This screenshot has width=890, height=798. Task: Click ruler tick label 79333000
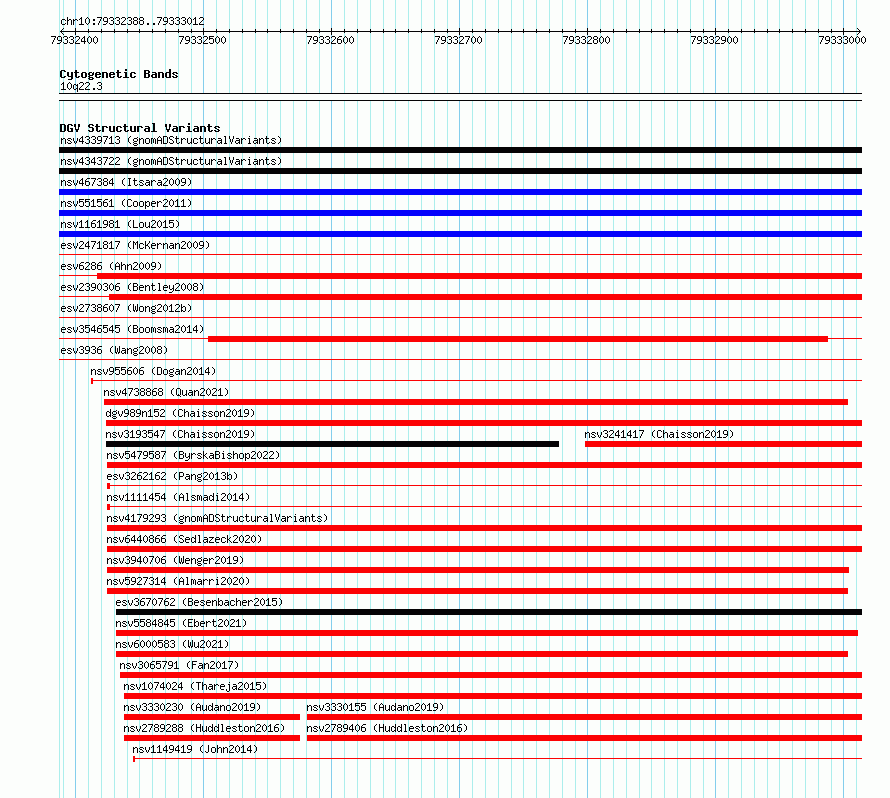click(842, 40)
